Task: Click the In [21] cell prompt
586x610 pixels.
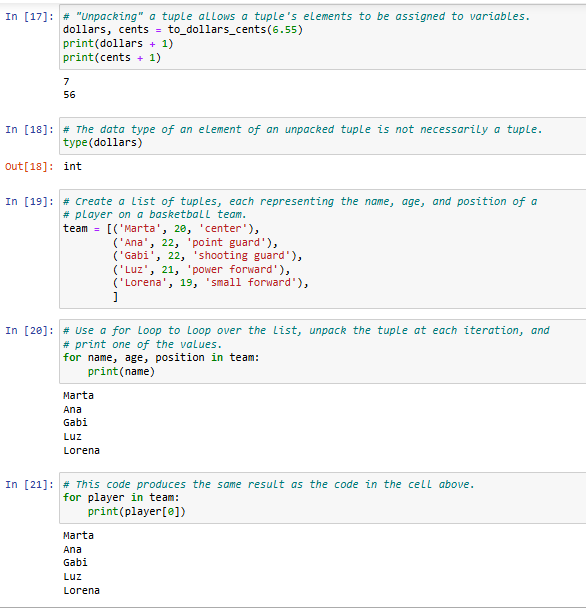Action: coord(29,485)
